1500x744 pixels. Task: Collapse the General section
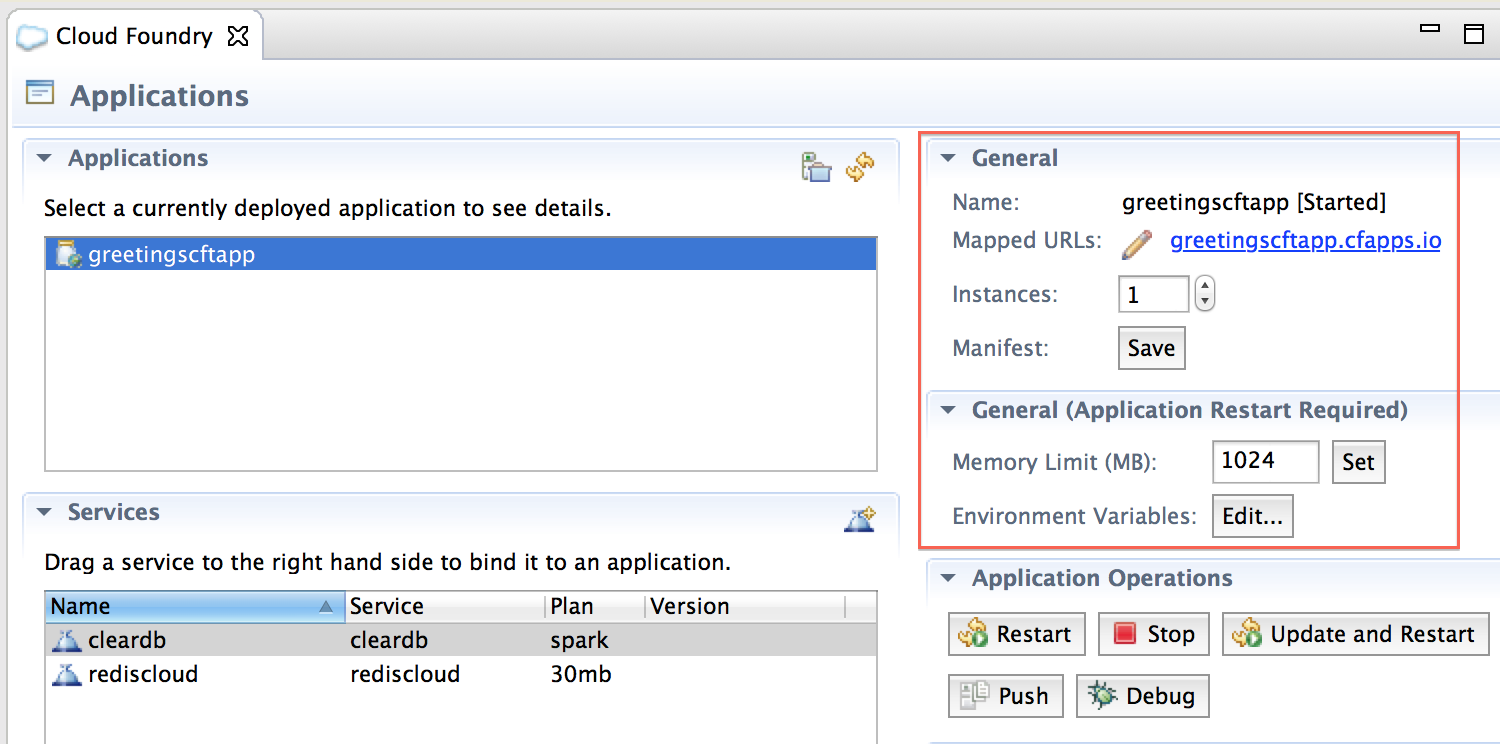coord(949,158)
